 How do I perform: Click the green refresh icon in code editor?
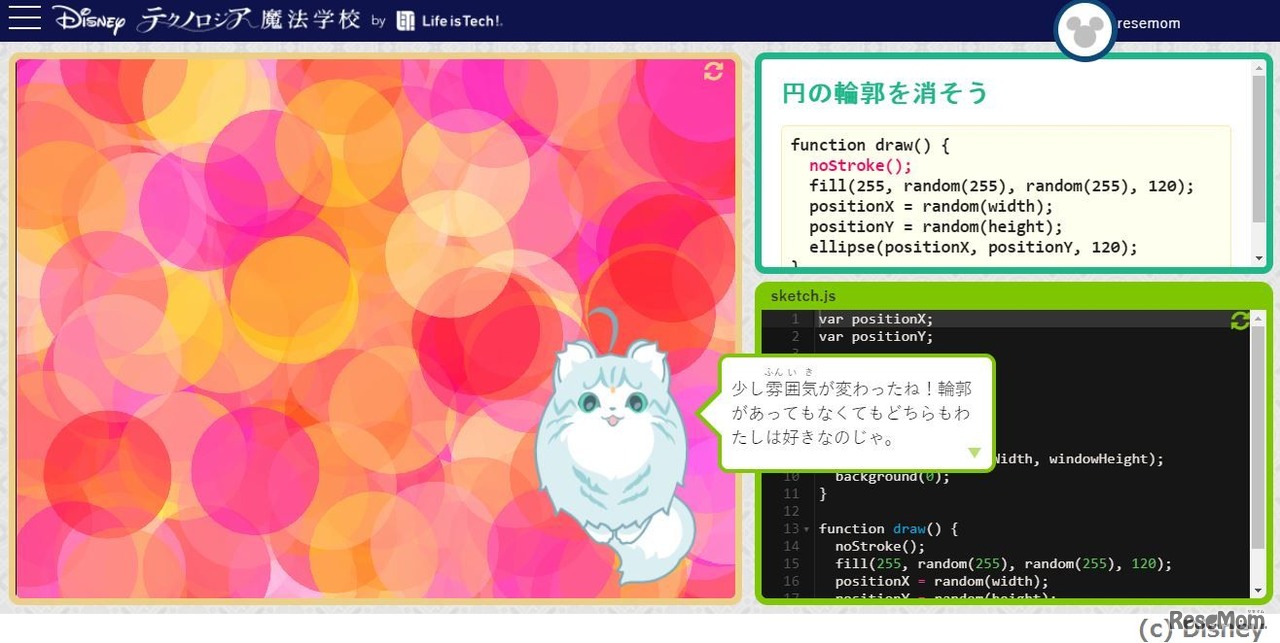[1240, 320]
